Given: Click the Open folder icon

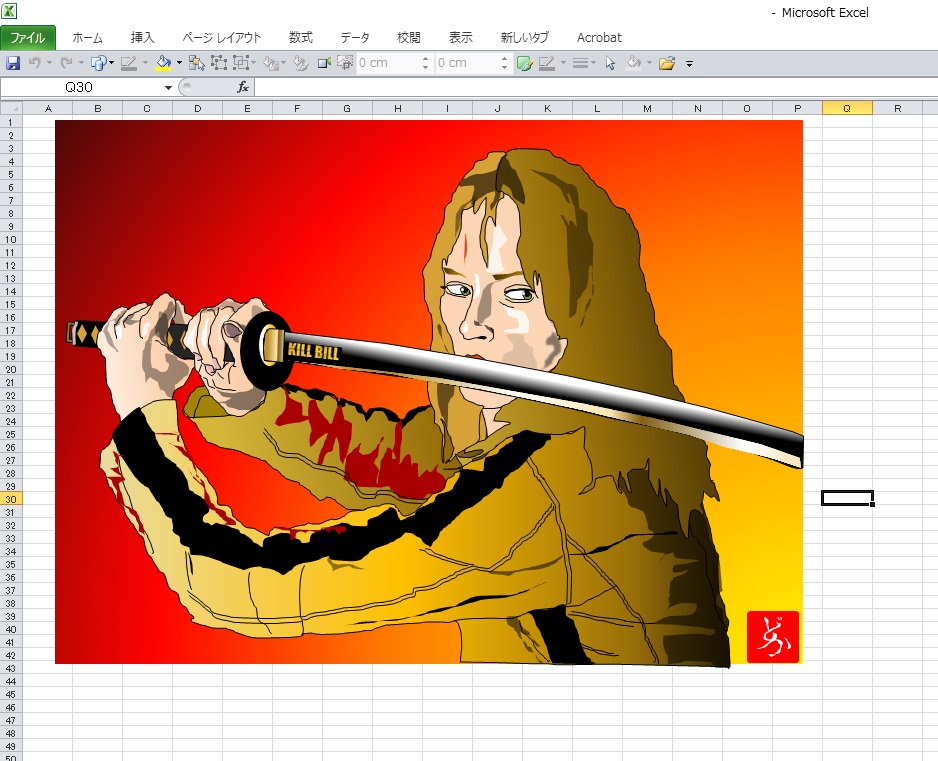Looking at the screenshot, I should tap(667, 63).
